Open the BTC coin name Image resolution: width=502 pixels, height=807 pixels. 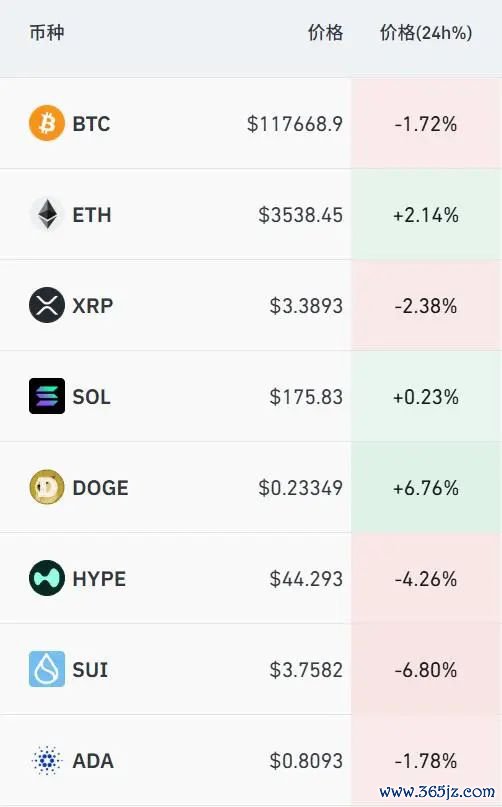(x=91, y=124)
